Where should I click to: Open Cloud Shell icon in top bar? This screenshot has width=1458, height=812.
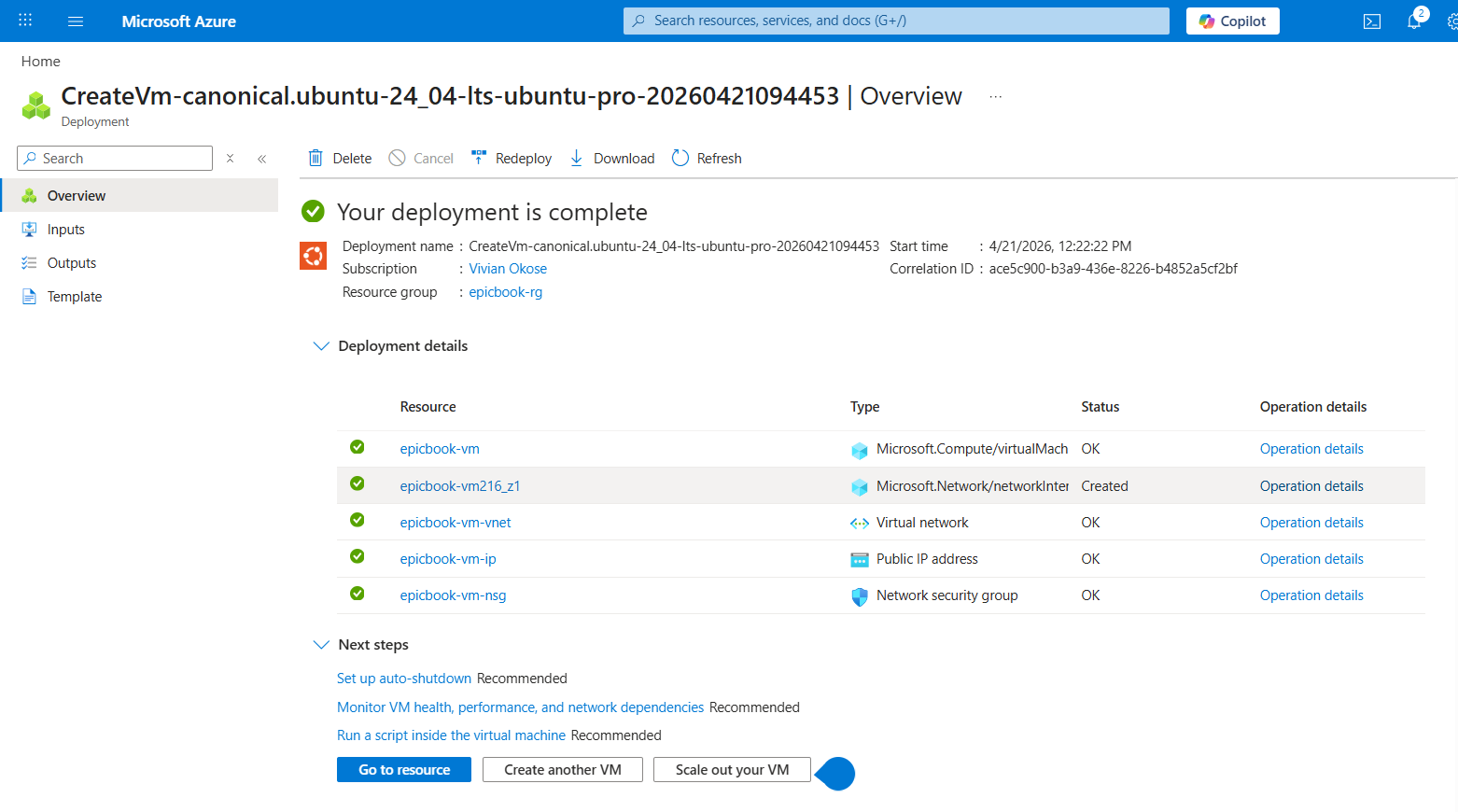tap(1372, 21)
